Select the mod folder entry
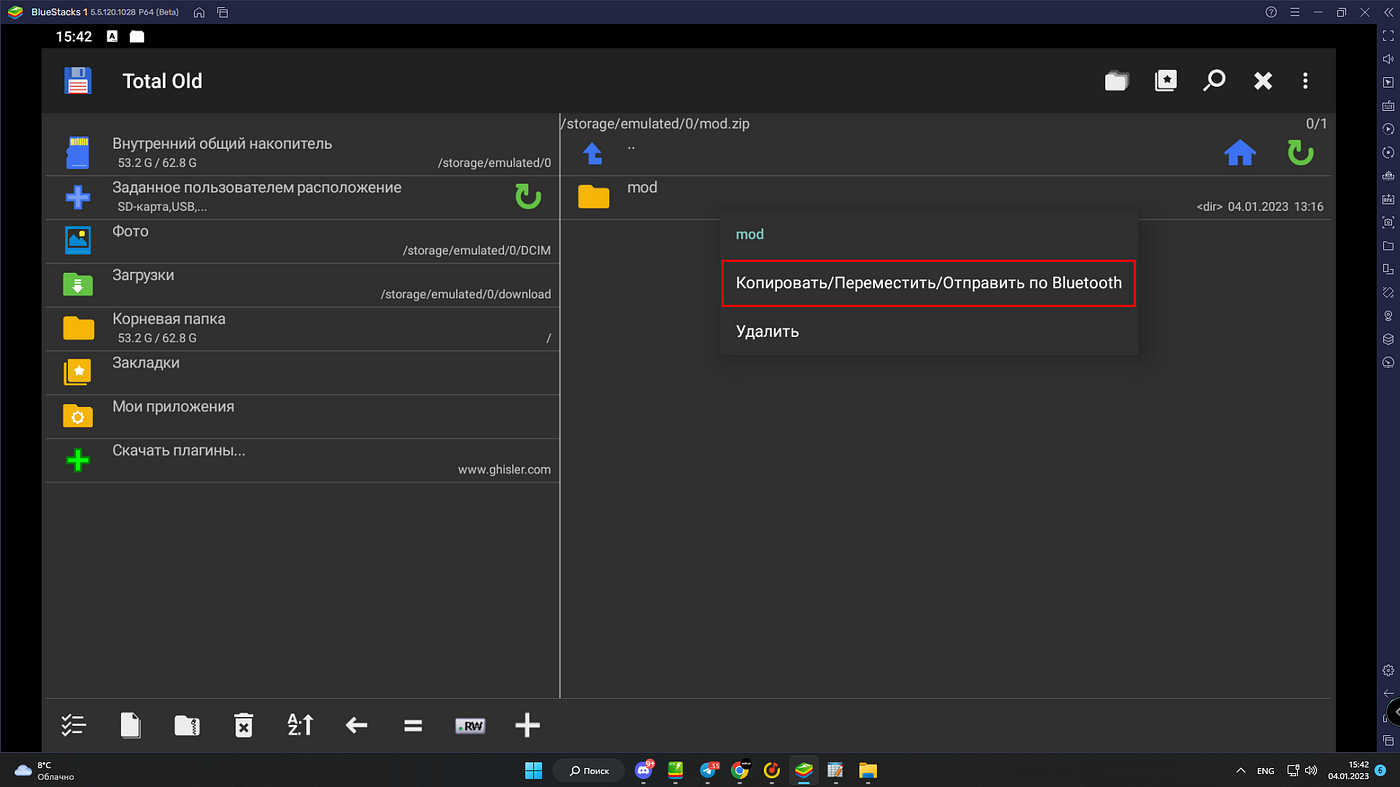This screenshot has height=787, width=1400. pos(946,197)
